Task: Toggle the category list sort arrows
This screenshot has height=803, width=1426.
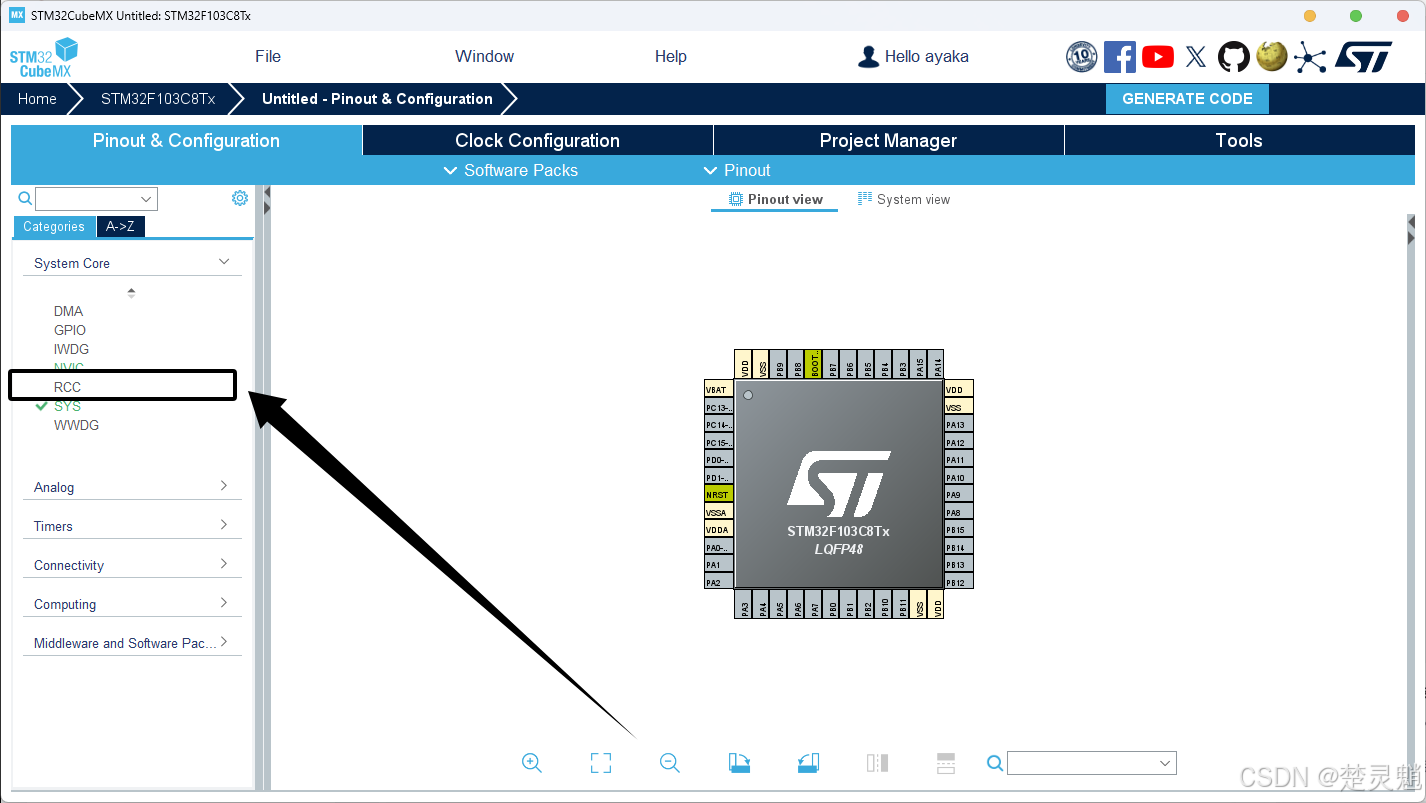Action: tap(131, 293)
